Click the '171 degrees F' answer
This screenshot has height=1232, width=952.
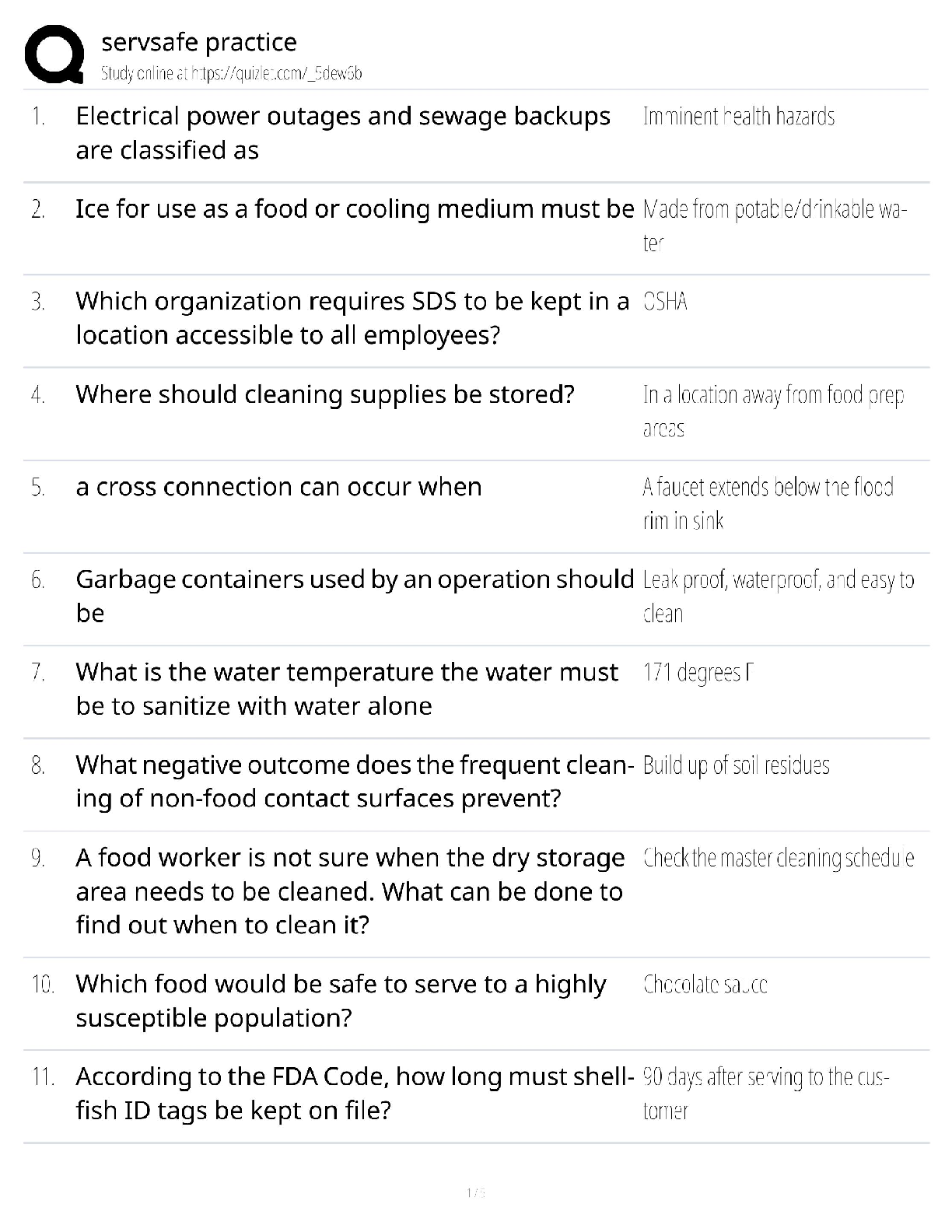(x=698, y=672)
